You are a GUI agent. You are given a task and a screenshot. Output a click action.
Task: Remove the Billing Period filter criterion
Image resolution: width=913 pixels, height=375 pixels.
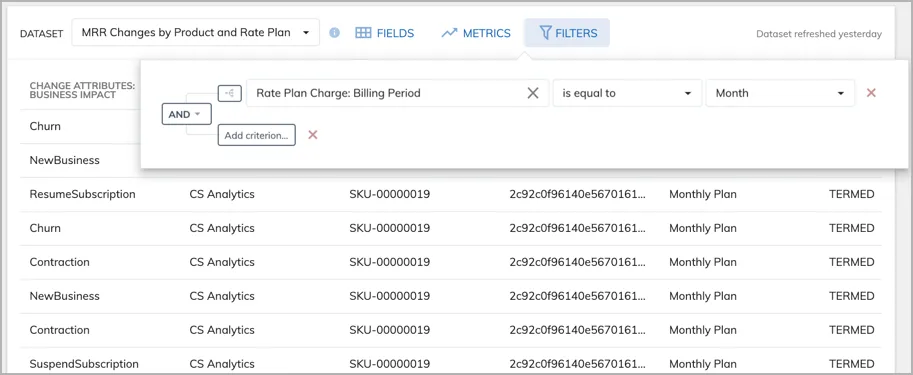pos(871,93)
